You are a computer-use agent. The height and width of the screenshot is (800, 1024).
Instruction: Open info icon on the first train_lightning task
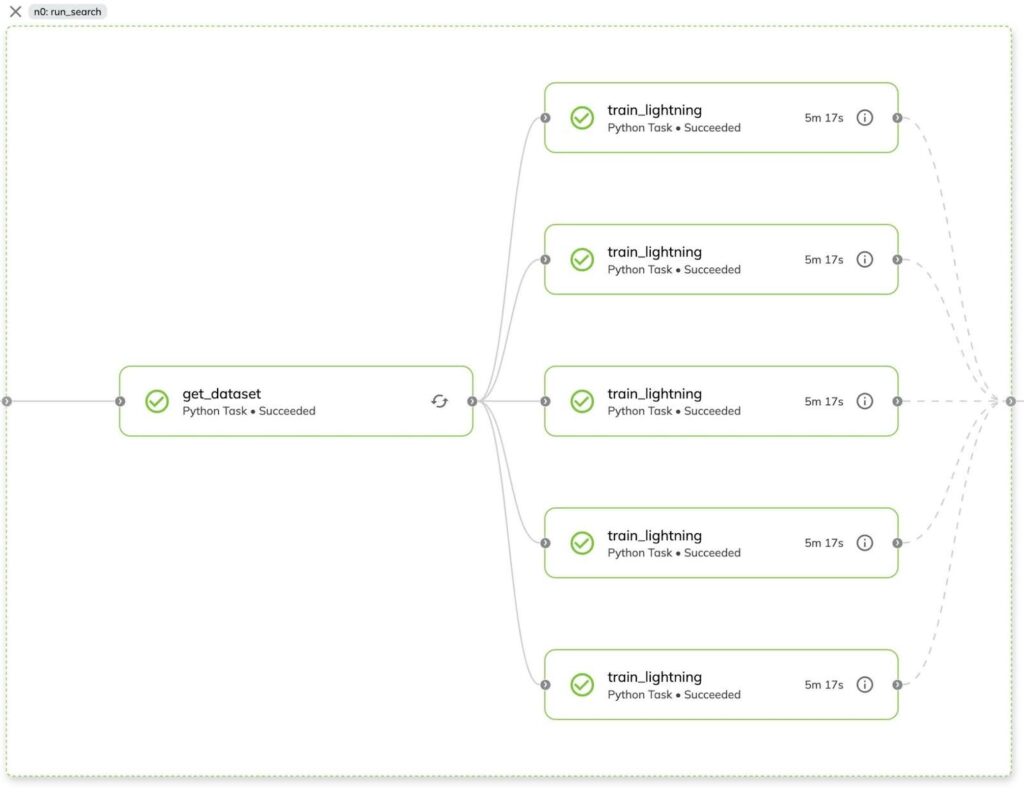(864, 117)
